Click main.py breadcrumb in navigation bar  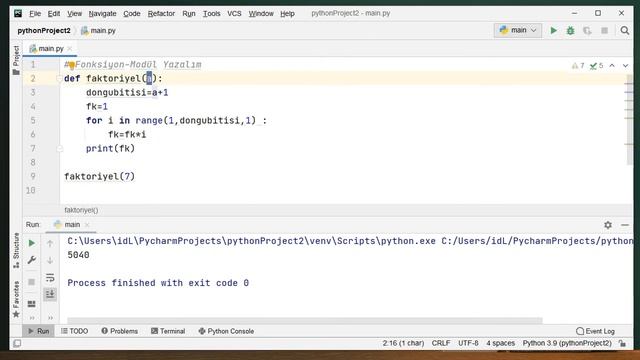pyautogui.click(x=98, y=31)
